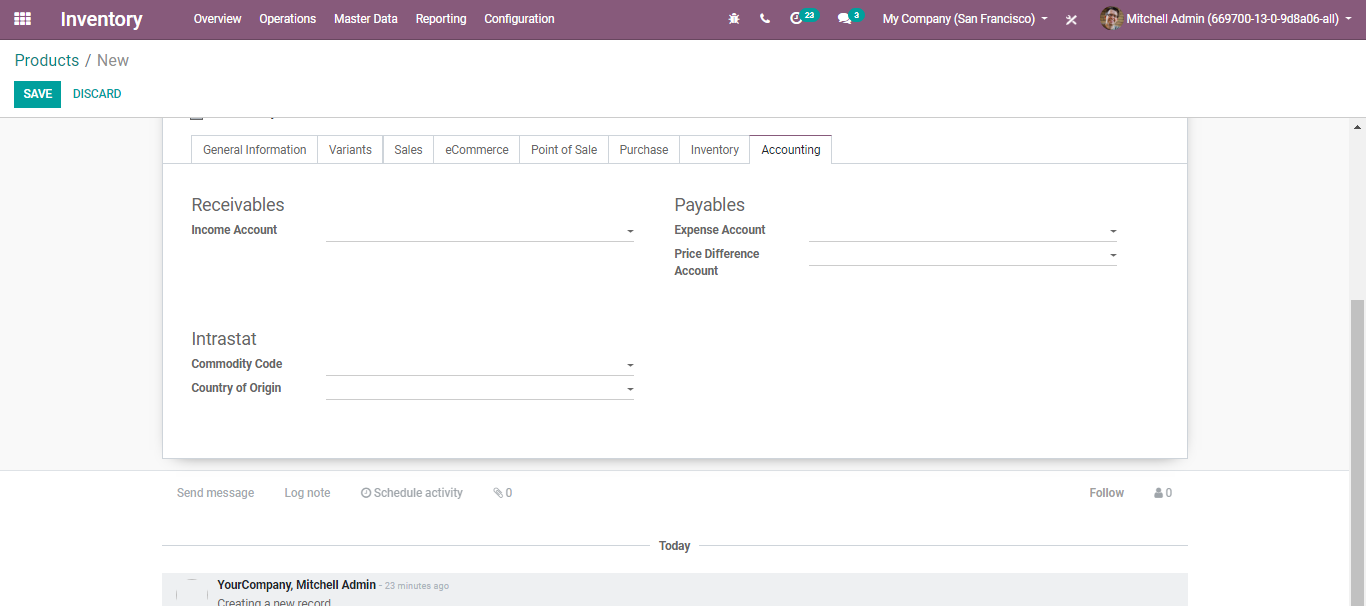Click the paperclip attachments icon
The image size is (1366, 606).
pos(498,493)
